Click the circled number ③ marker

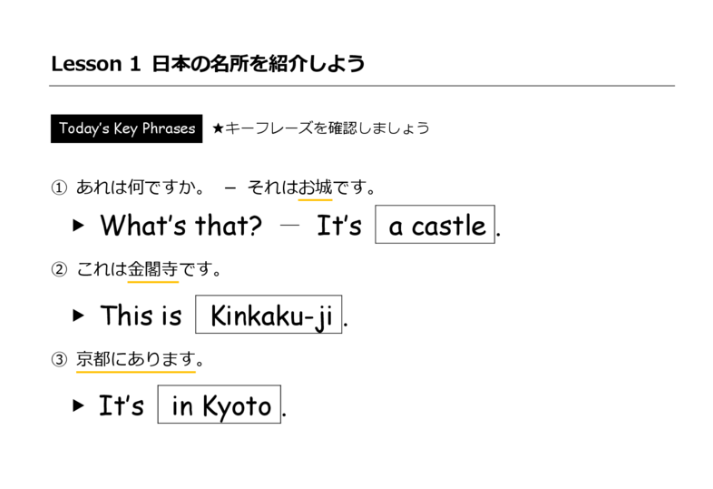[59, 358]
